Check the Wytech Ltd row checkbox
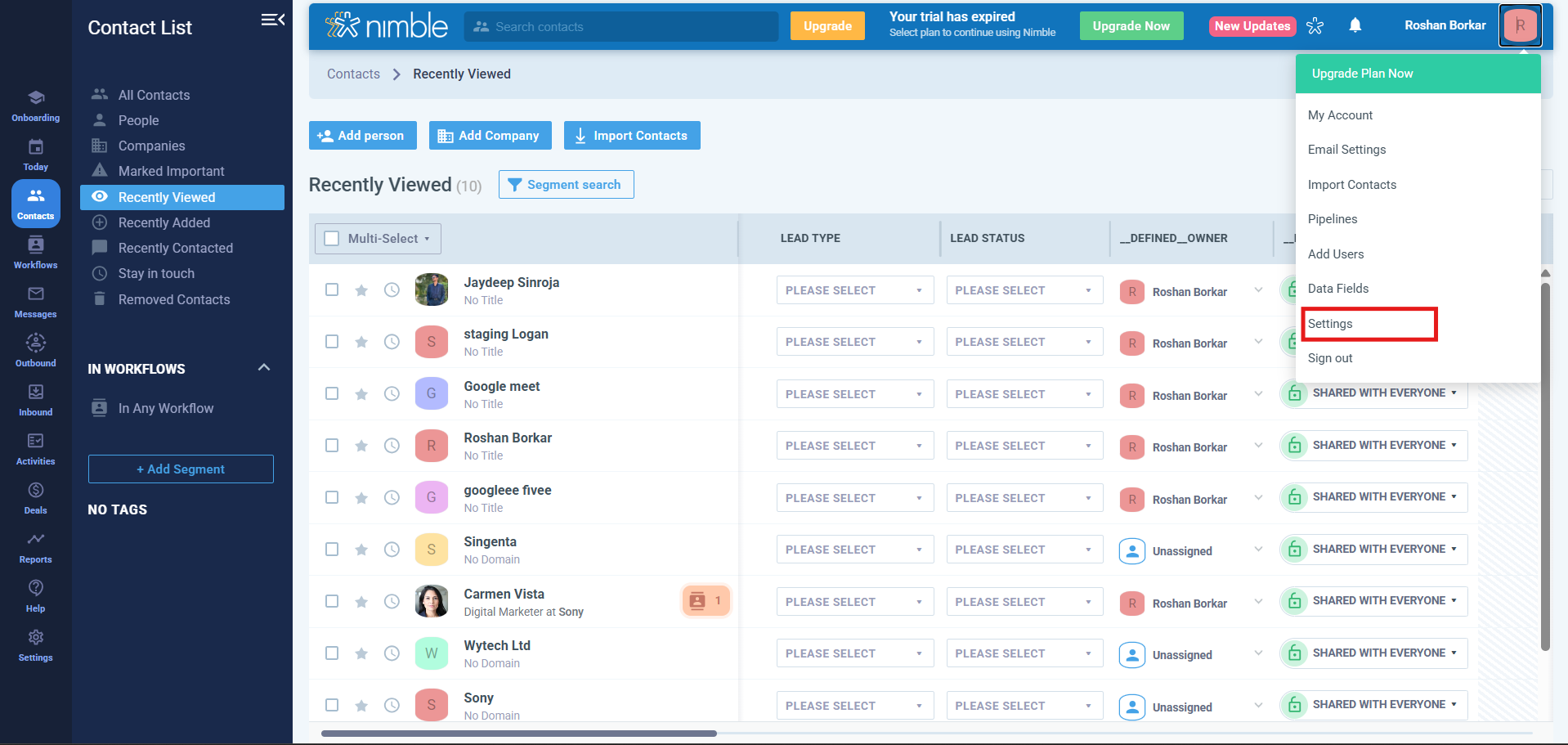Viewport: 1568px width, 745px height. point(332,653)
